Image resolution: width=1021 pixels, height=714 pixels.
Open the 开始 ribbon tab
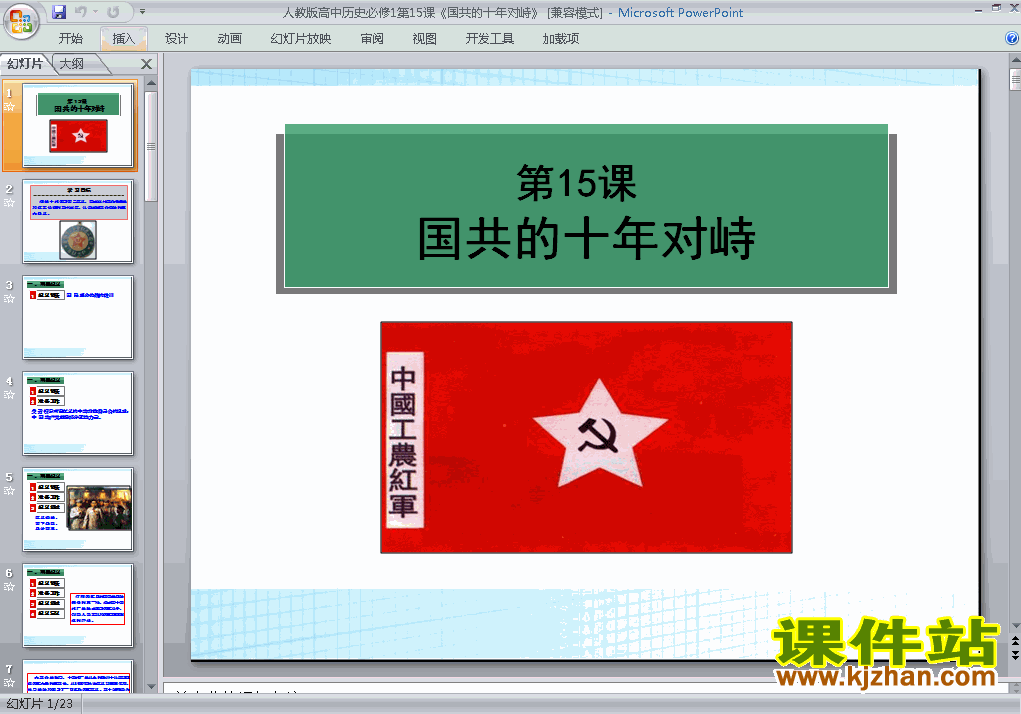coord(70,38)
